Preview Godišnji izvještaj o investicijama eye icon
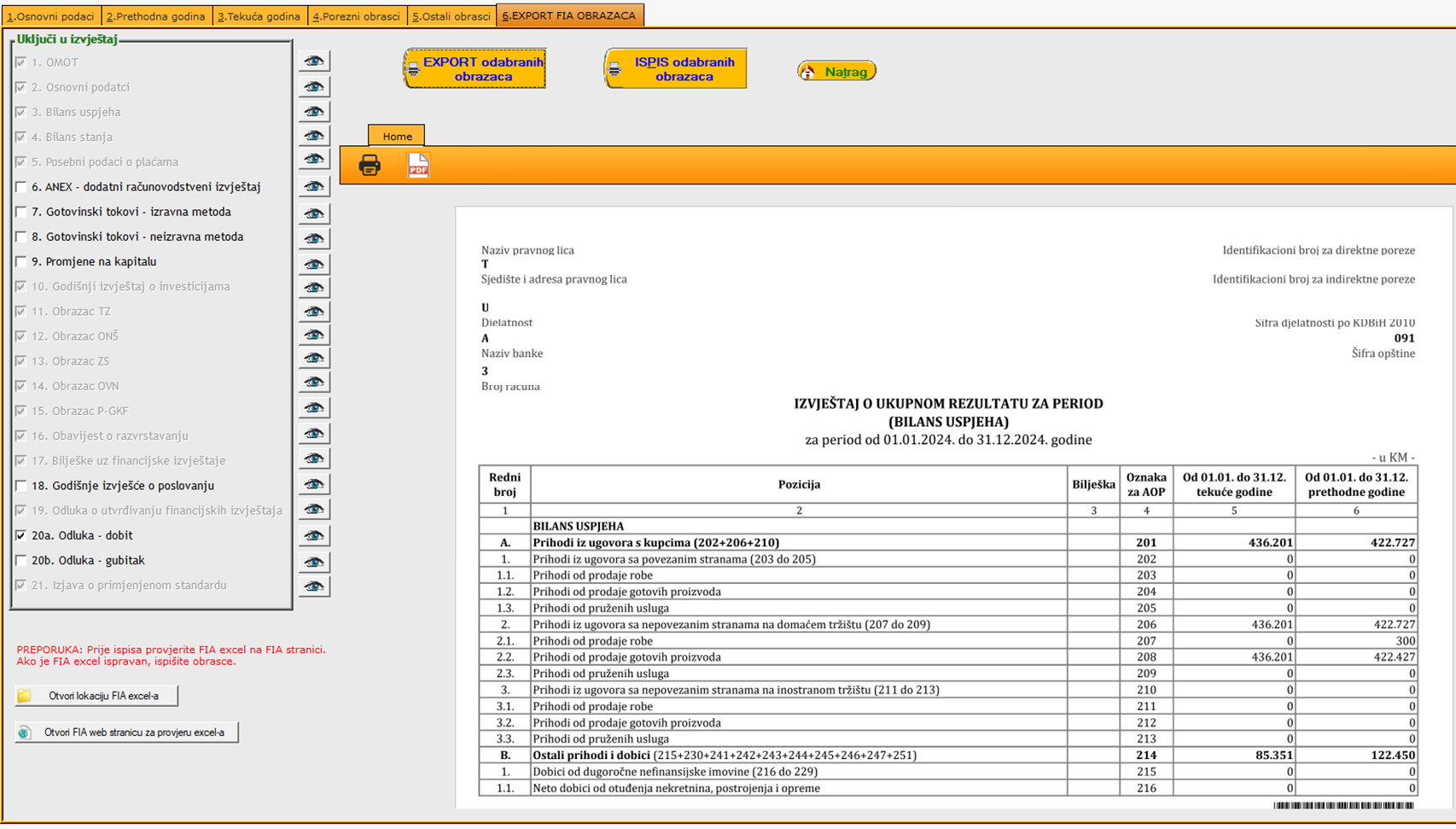 coord(314,288)
